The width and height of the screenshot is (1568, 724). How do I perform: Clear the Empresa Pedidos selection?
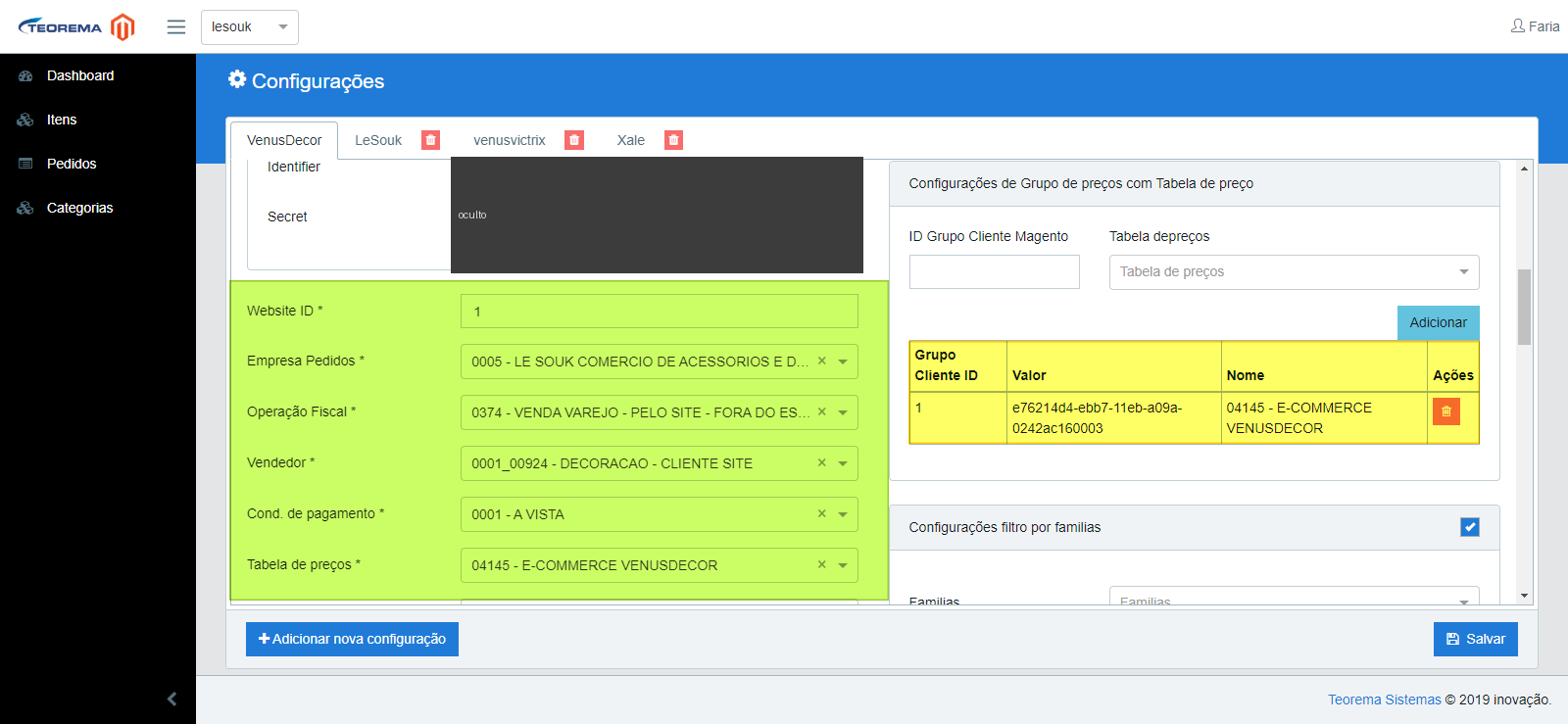point(821,361)
